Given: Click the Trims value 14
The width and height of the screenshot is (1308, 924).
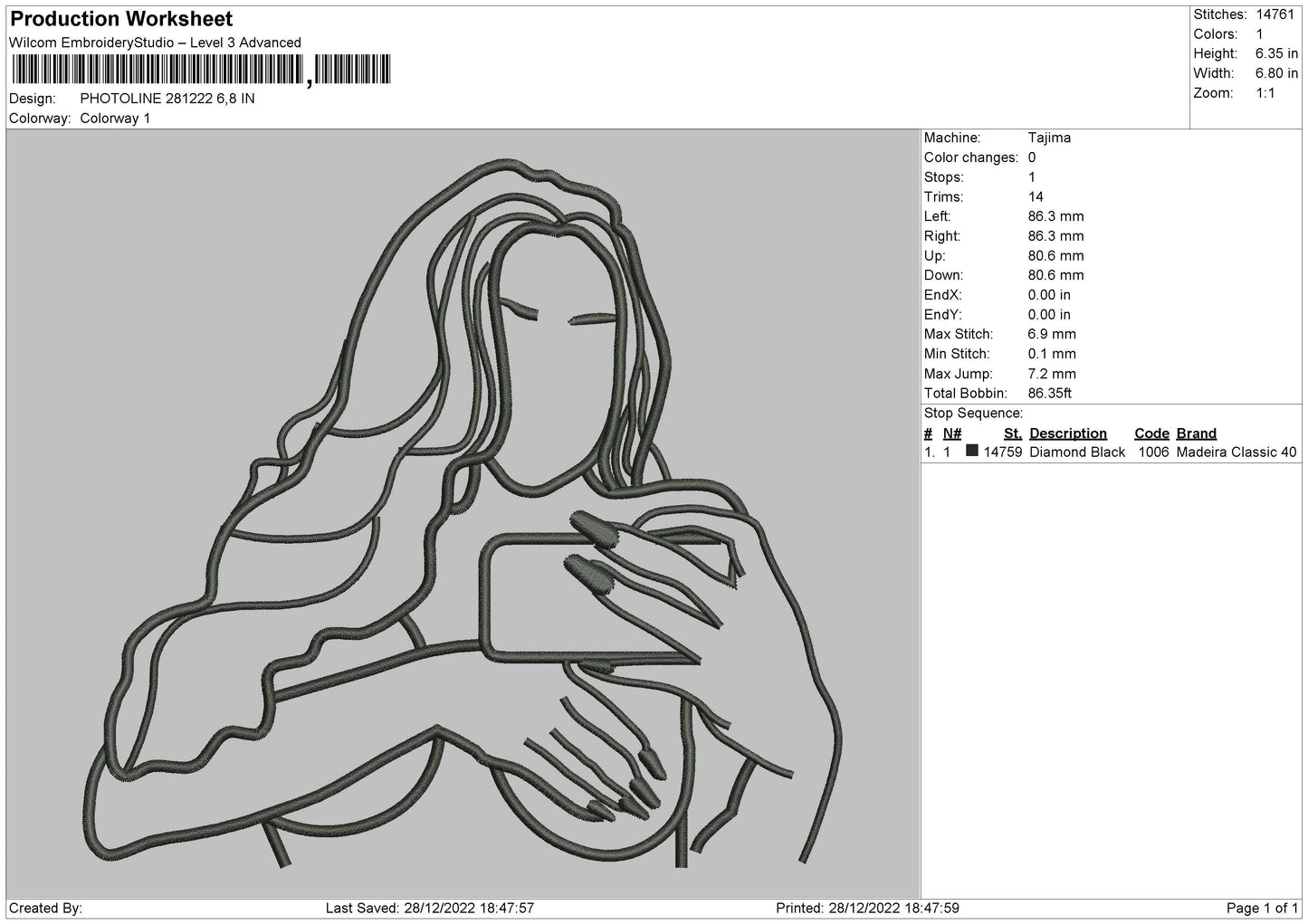Looking at the screenshot, I should [x=1036, y=197].
